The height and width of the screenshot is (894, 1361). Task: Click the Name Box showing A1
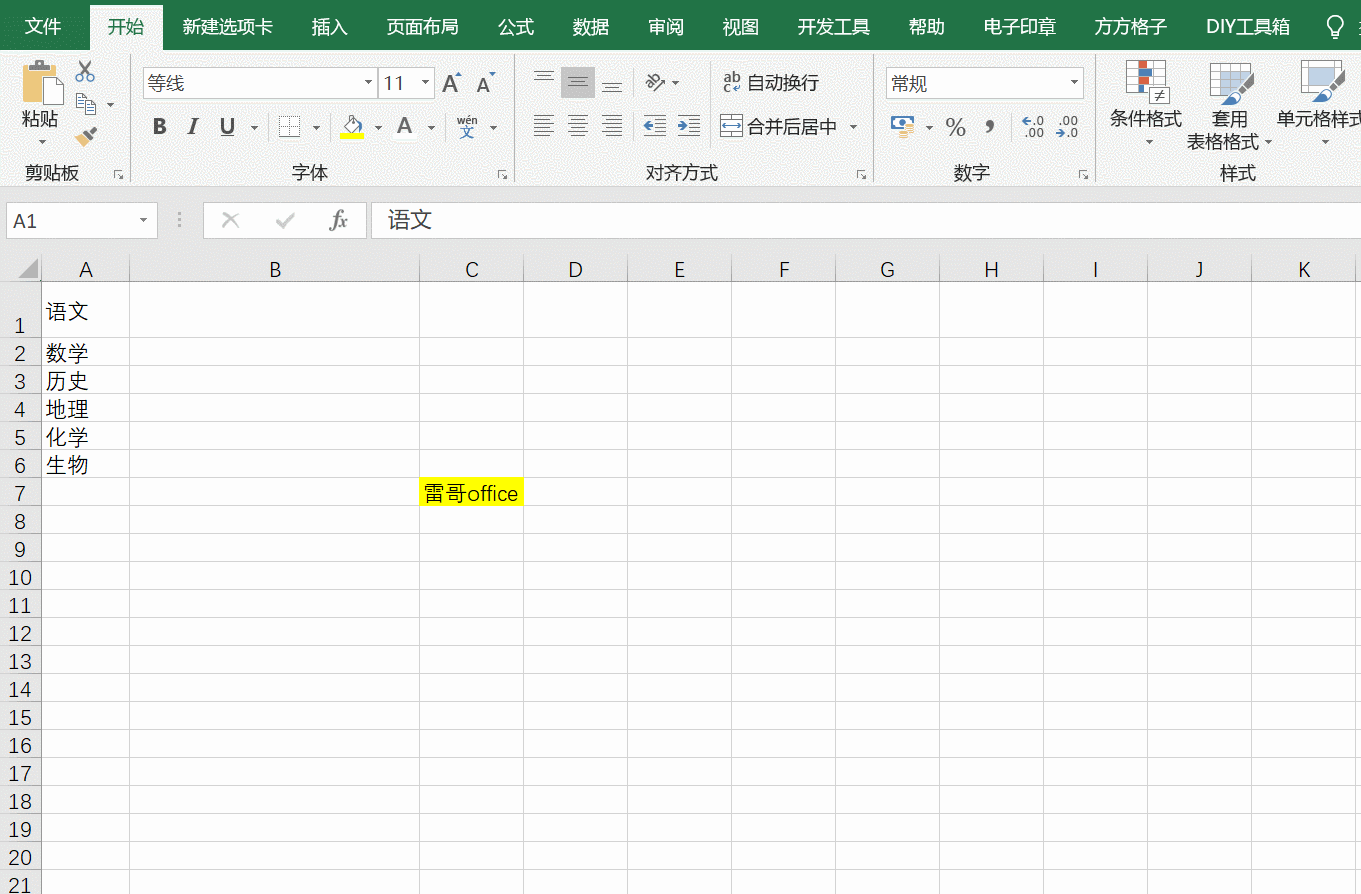(70, 221)
